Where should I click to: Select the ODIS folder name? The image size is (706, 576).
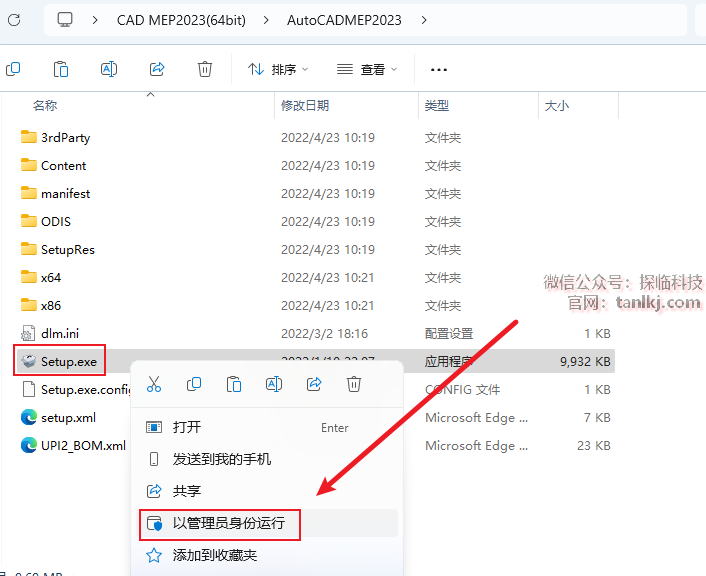click(x=56, y=221)
